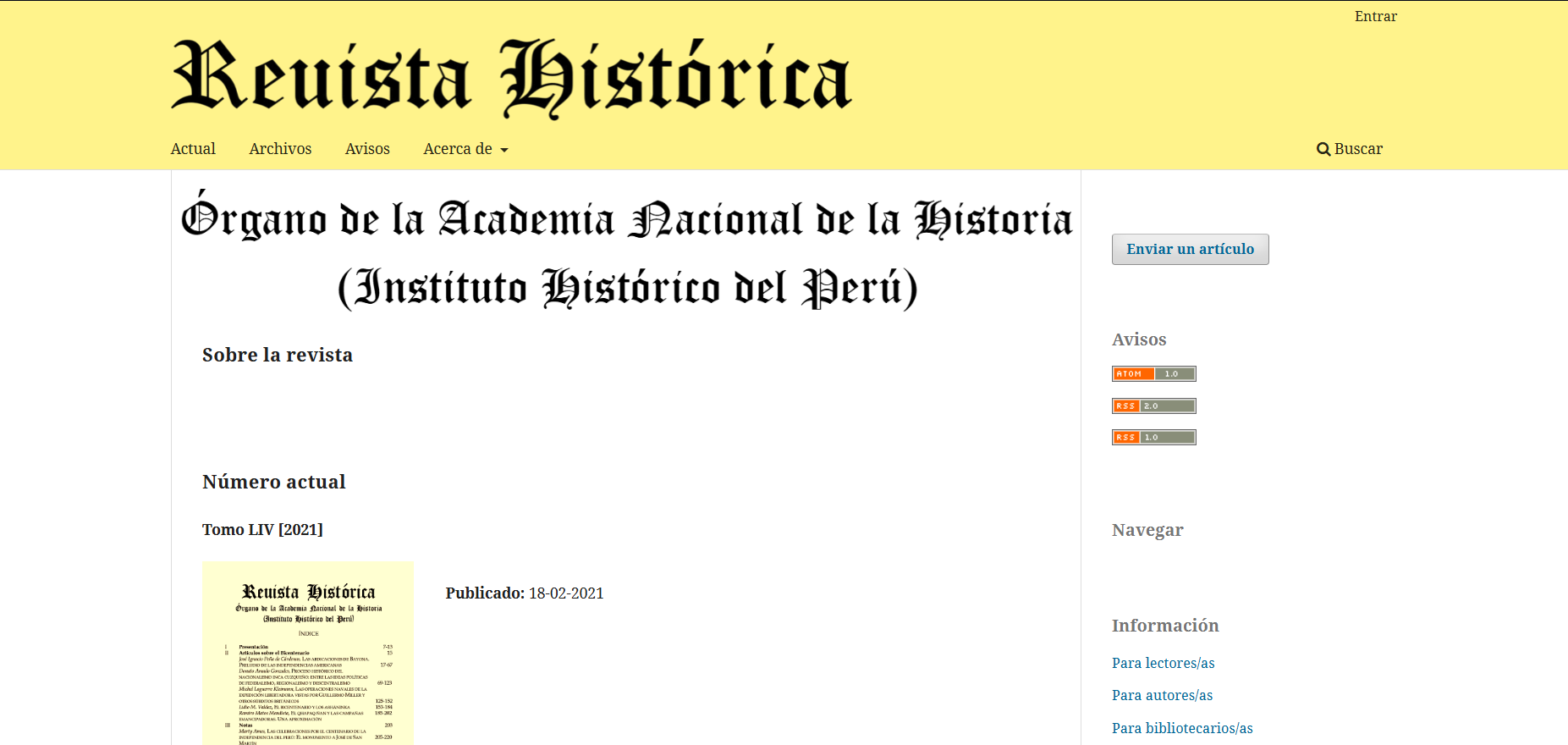Click the Entrar login link
The width and height of the screenshot is (1568, 745).
pos(1375,16)
